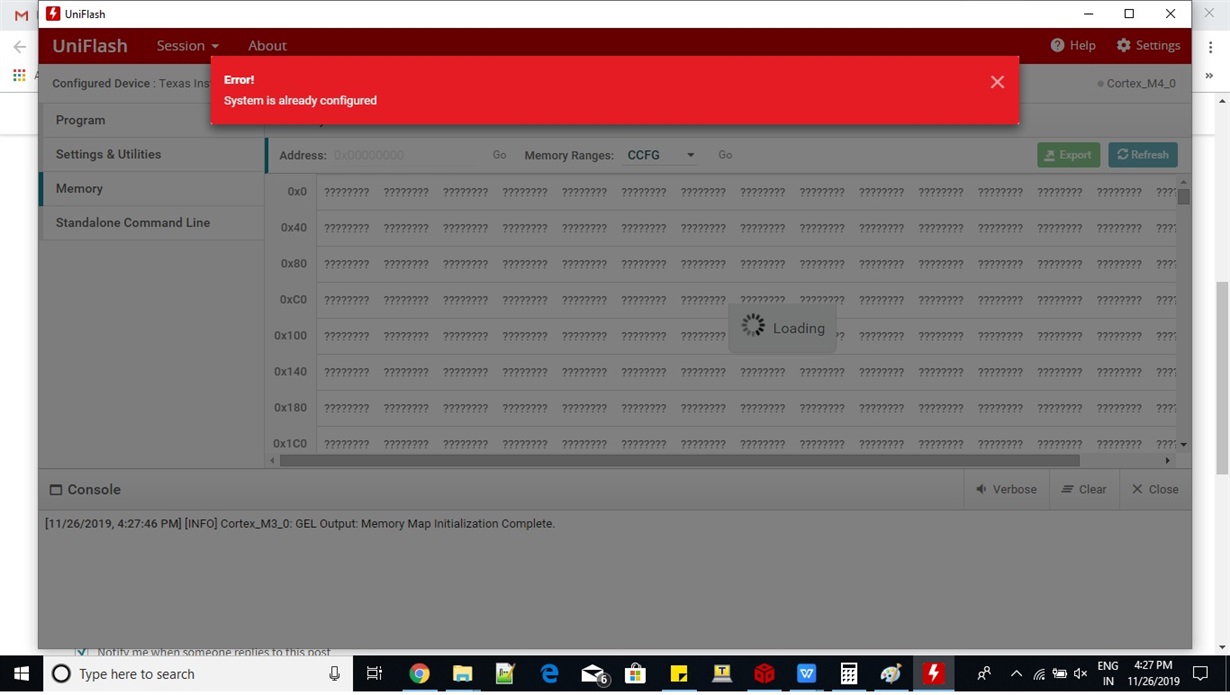
Task: Open the green notepad app on taskbar
Action: coord(505,674)
